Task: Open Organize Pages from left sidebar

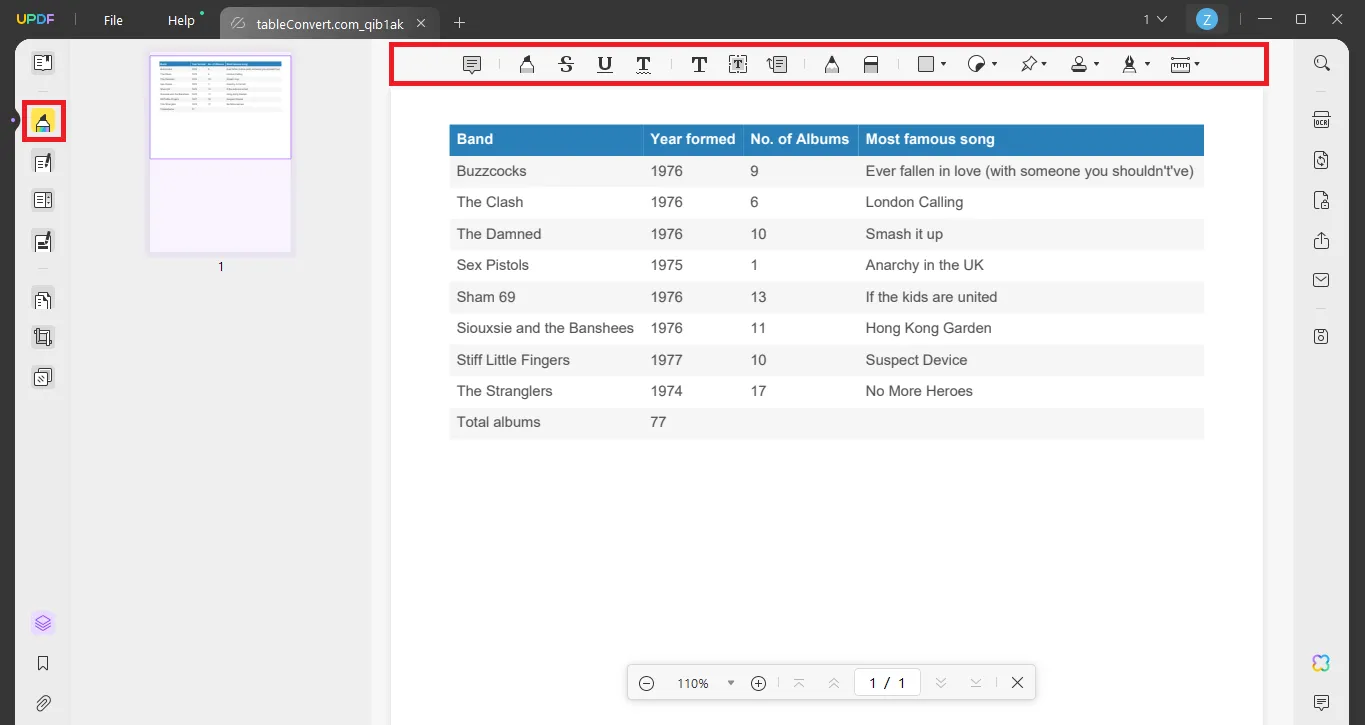Action: 42,299
